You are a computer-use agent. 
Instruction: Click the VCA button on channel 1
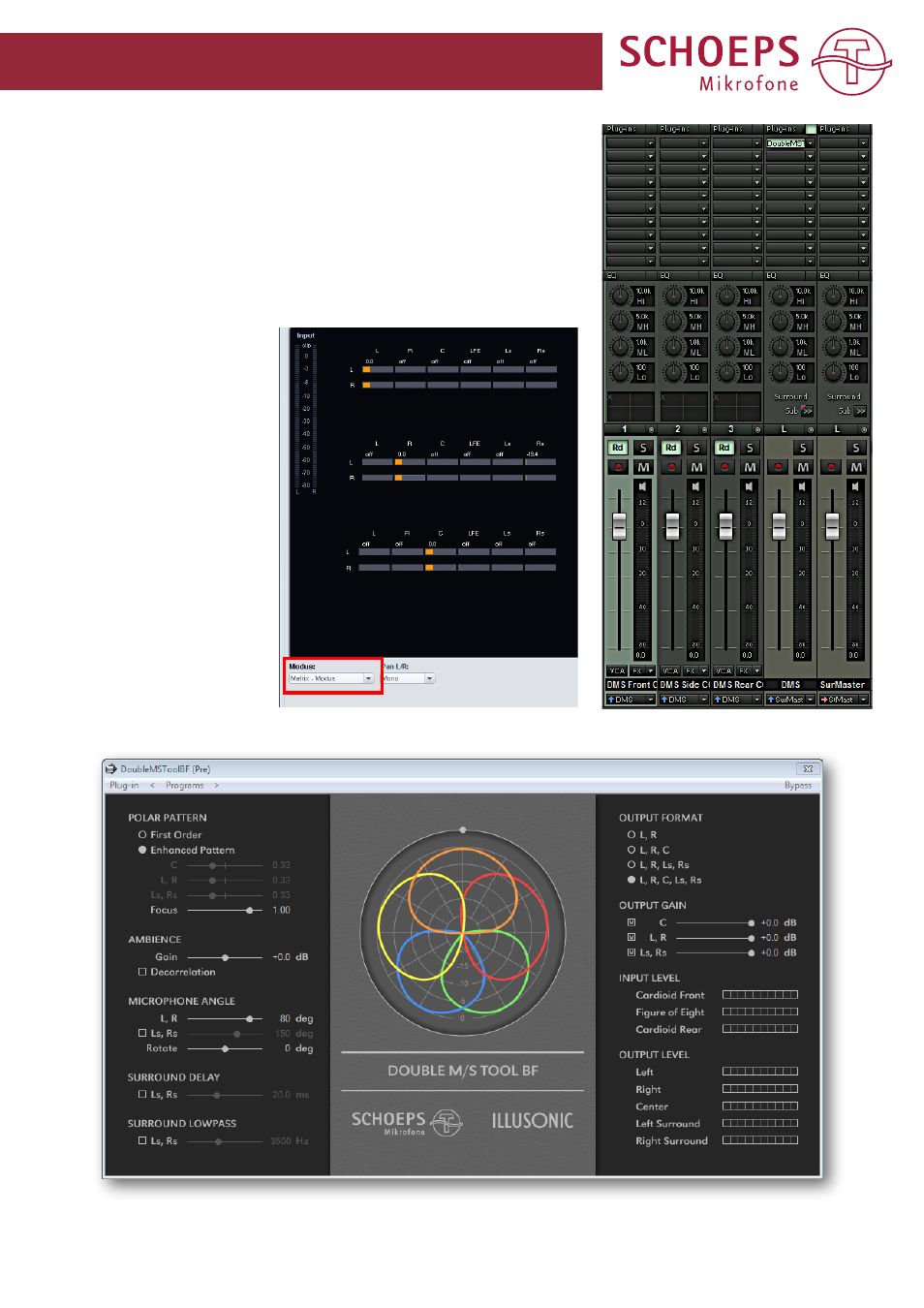tap(617, 670)
